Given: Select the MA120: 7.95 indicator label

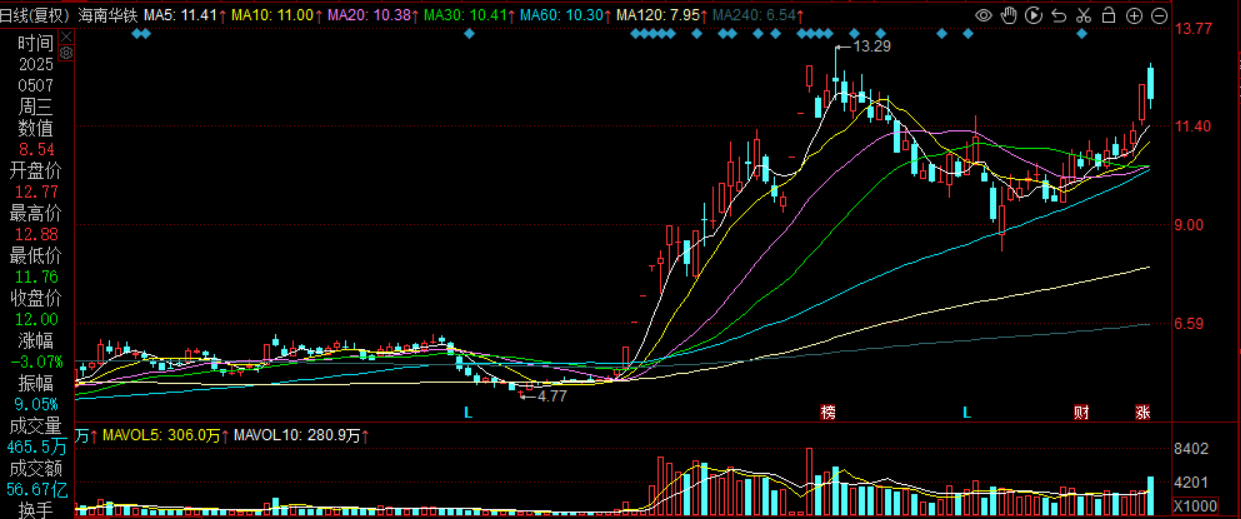Looking at the screenshot, I should coord(656,16).
